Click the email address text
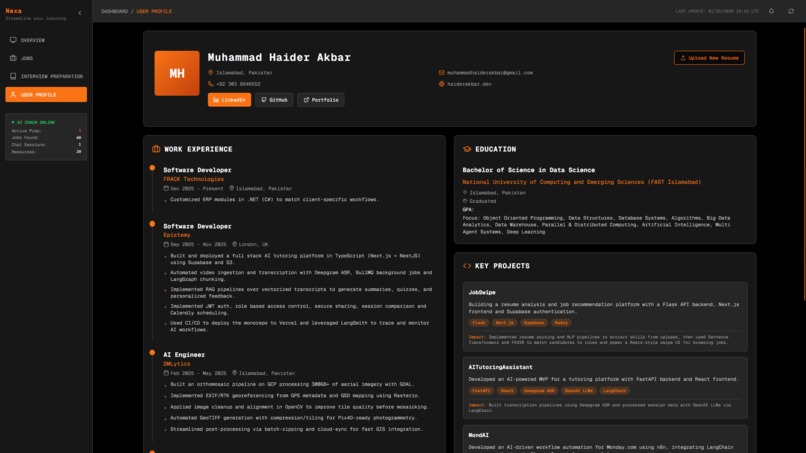 [490, 73]
